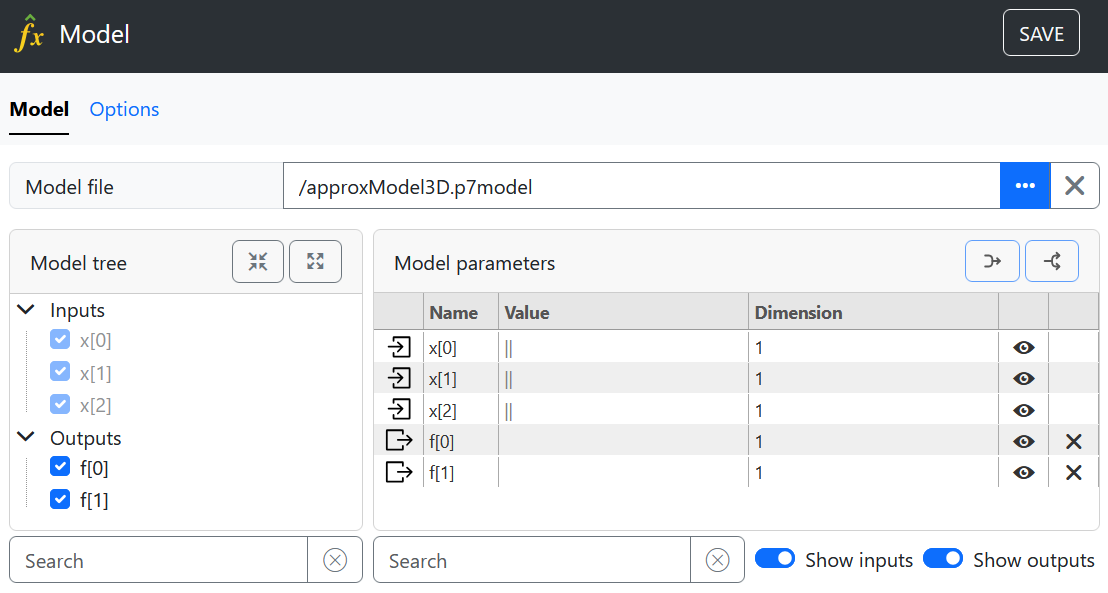Browse for model file with ellipsis button
Image resolution: width=1108 pixels, height=593 pixels.
click(1025, 186)
